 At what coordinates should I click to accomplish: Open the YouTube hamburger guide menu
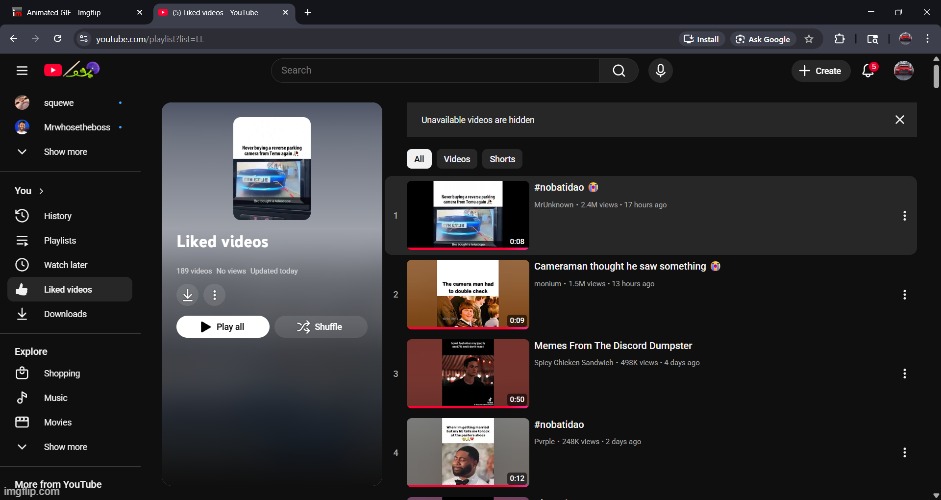22,70
